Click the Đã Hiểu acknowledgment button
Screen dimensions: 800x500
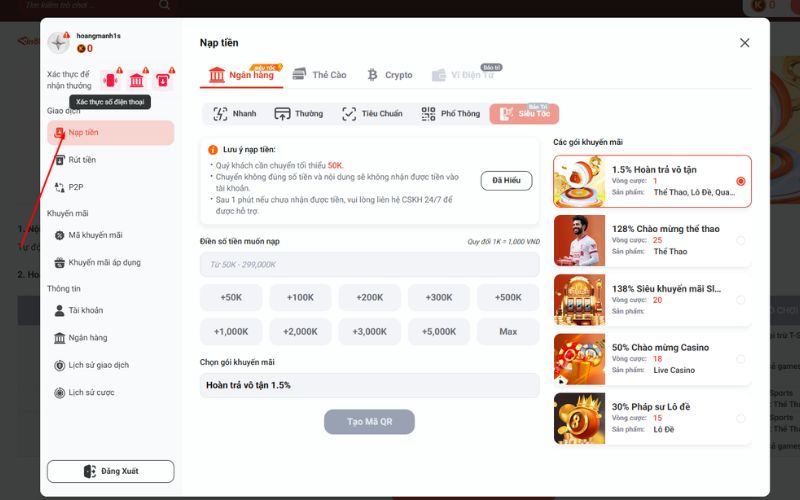[x=506, y=181]
